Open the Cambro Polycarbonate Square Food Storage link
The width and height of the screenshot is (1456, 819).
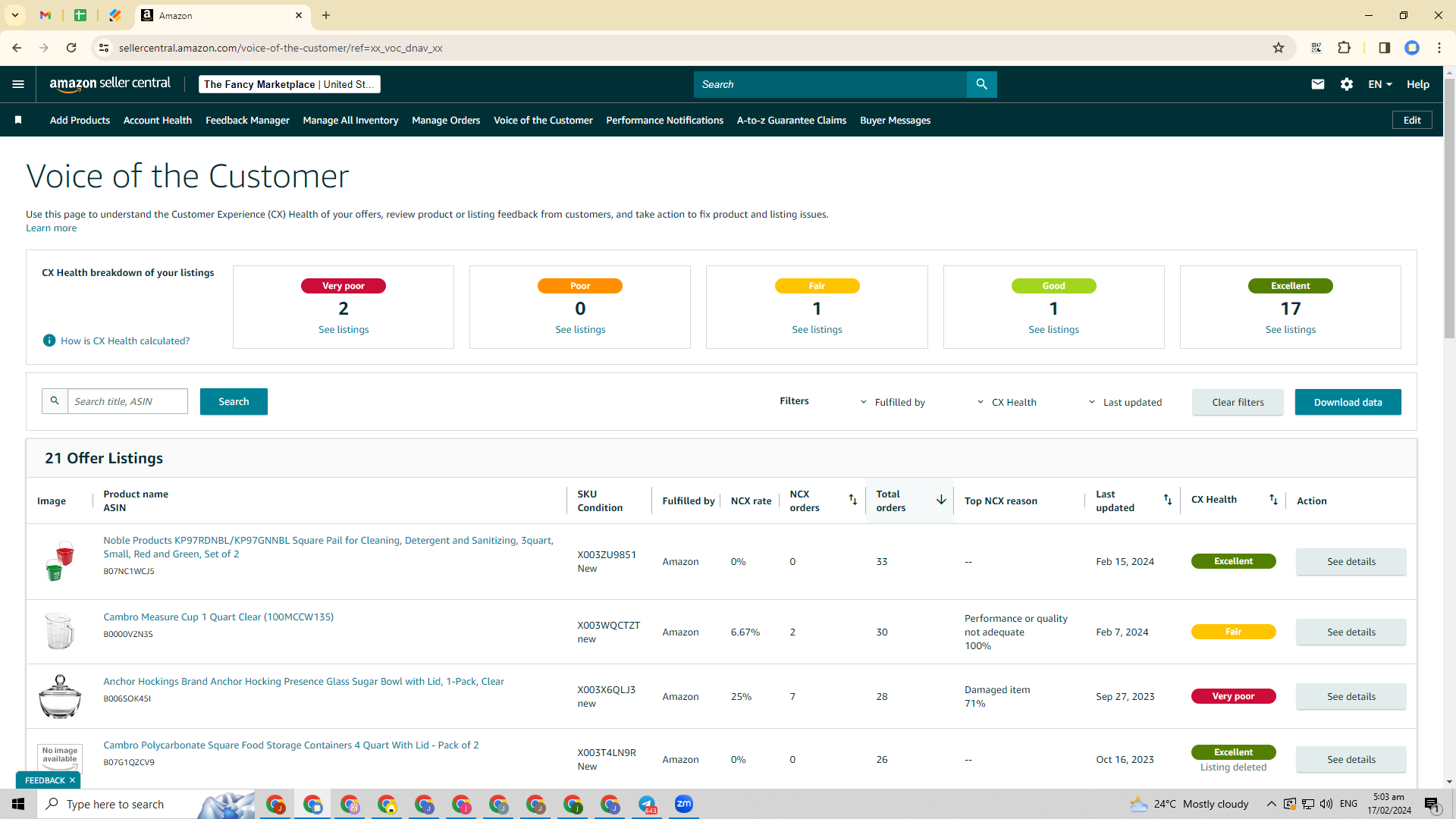(291, 745)
